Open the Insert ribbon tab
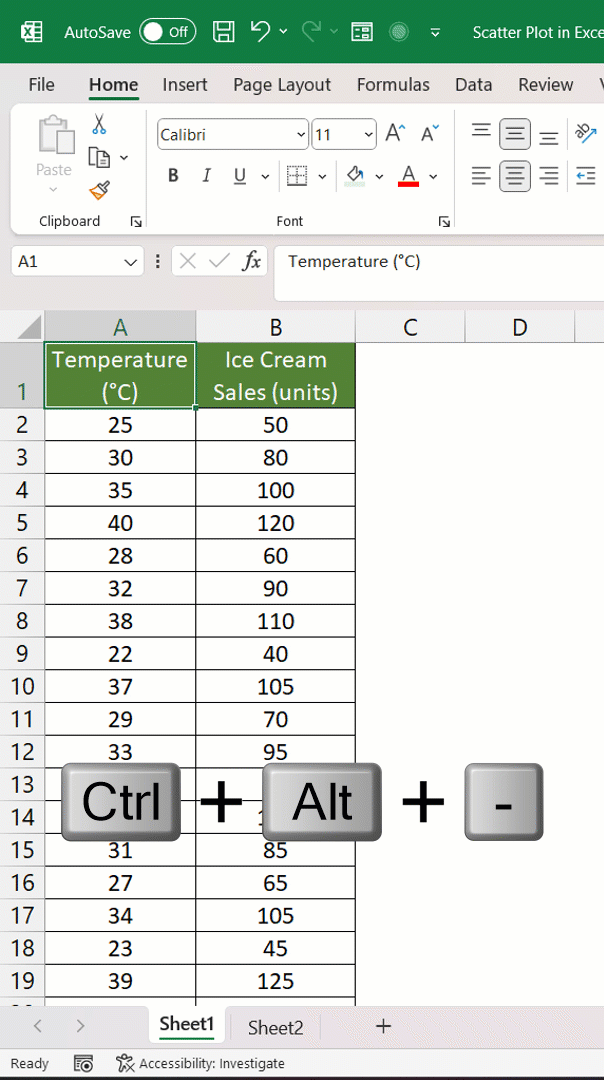The image size is (604, 1080). [185, 85]
